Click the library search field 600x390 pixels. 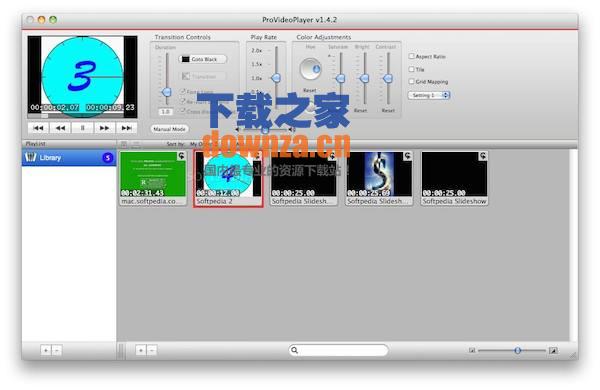(x=338, y=350)
